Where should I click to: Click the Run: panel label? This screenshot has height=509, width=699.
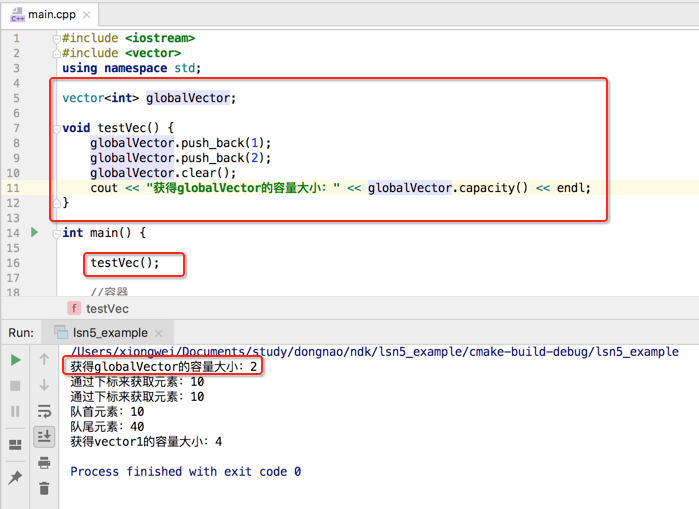(21, 333)
